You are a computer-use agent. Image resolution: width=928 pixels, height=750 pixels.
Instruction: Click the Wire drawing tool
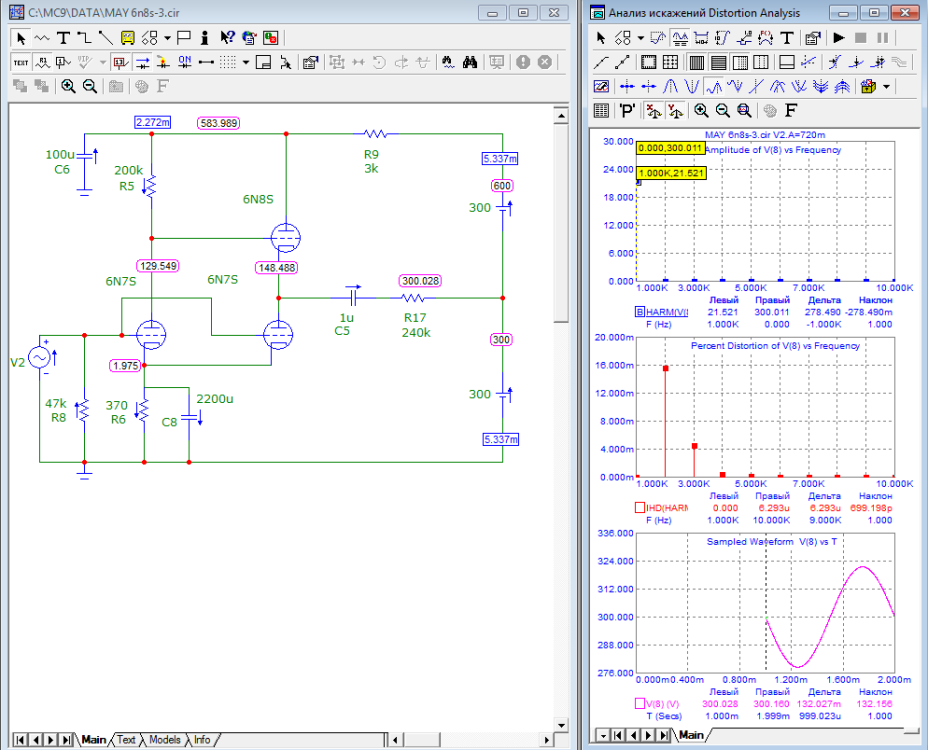tap(84, 38)
